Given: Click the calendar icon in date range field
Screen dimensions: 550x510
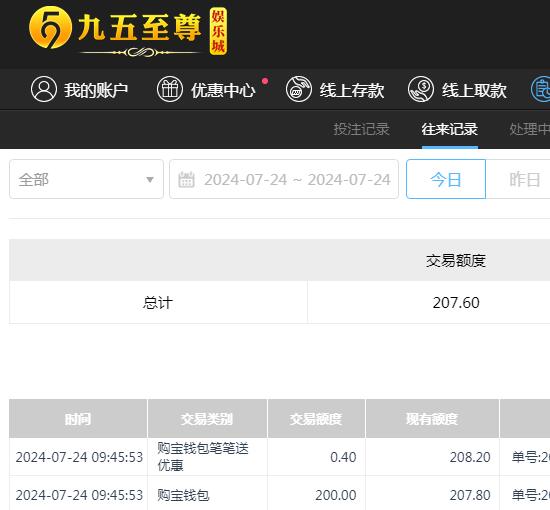Looking at the screenshot, I should click(x=186, y=180).
